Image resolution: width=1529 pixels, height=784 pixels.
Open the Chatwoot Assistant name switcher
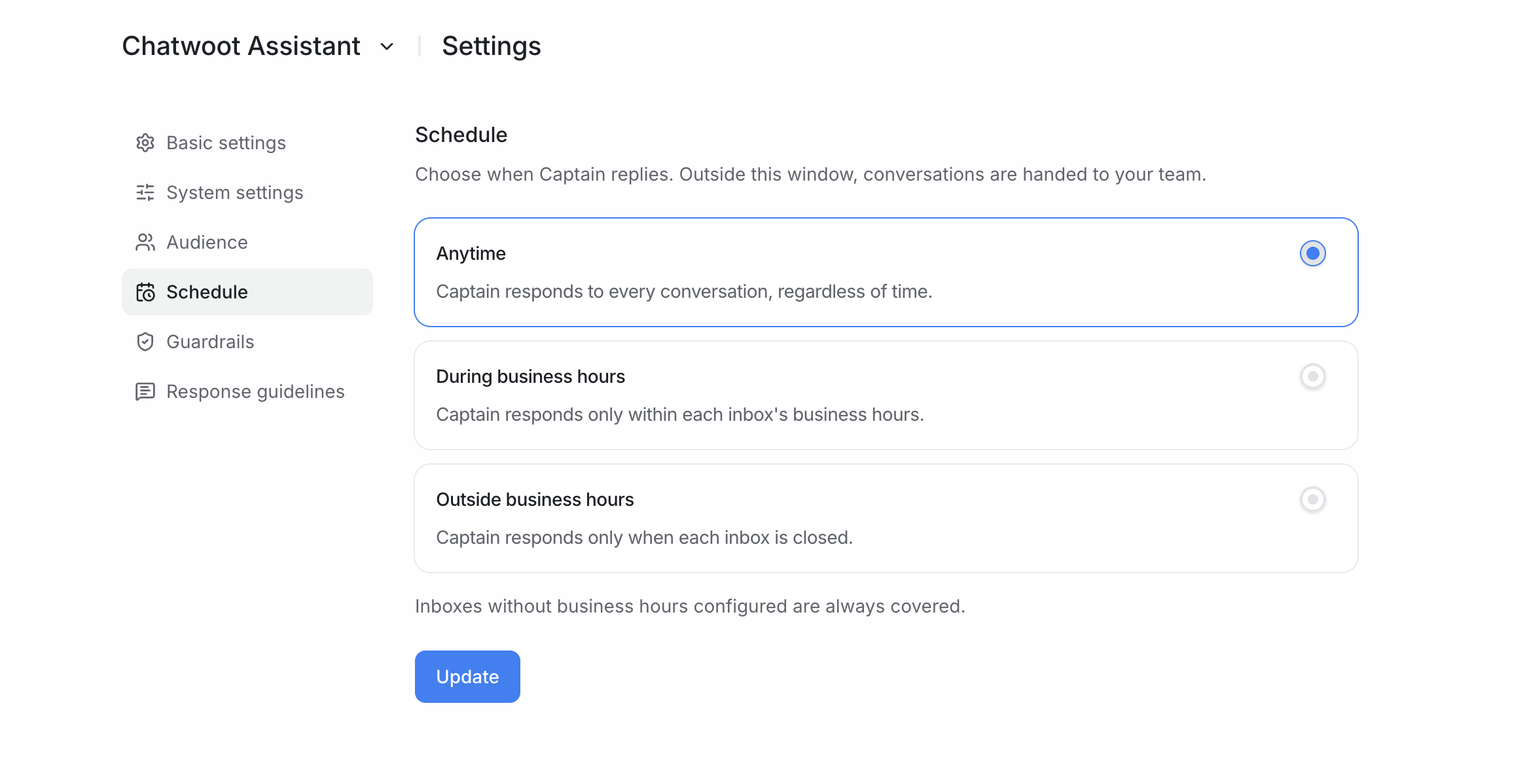click(241, 46)
